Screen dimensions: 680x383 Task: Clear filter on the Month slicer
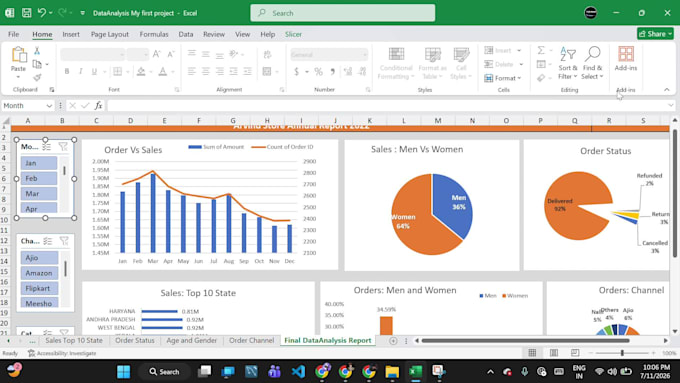(63, 147)
